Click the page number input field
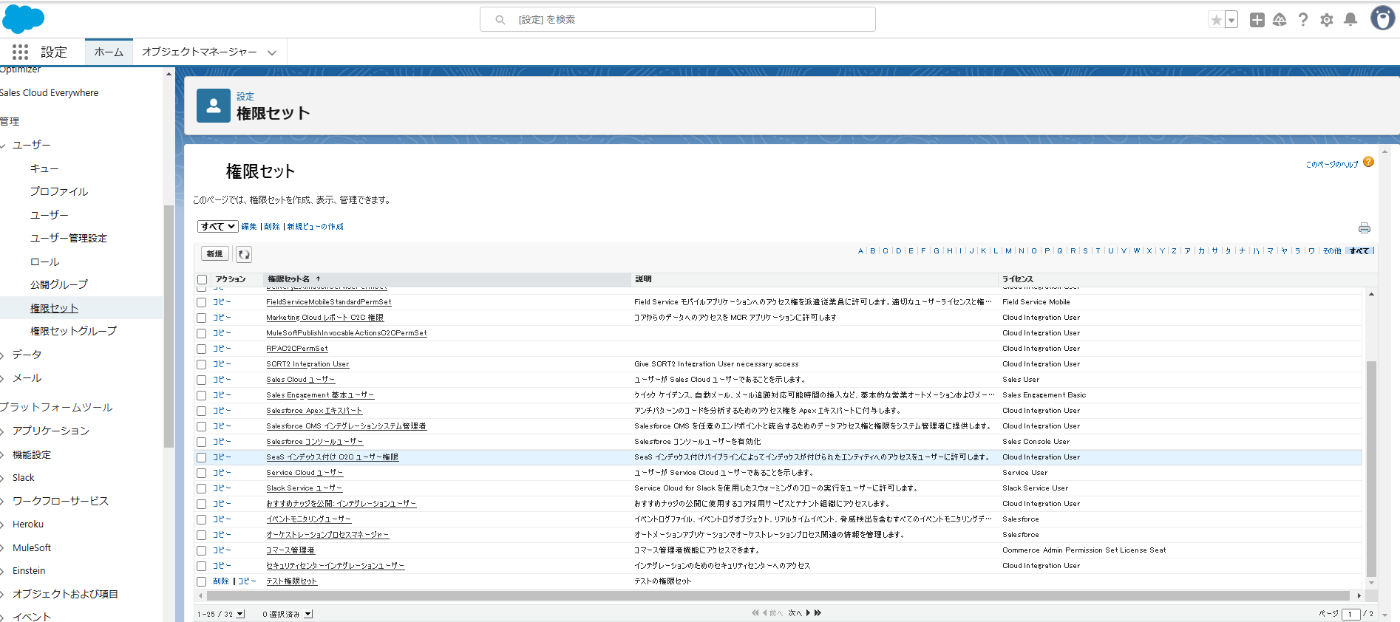Viewport: 1400px width, 622px height. point(1350,614)
